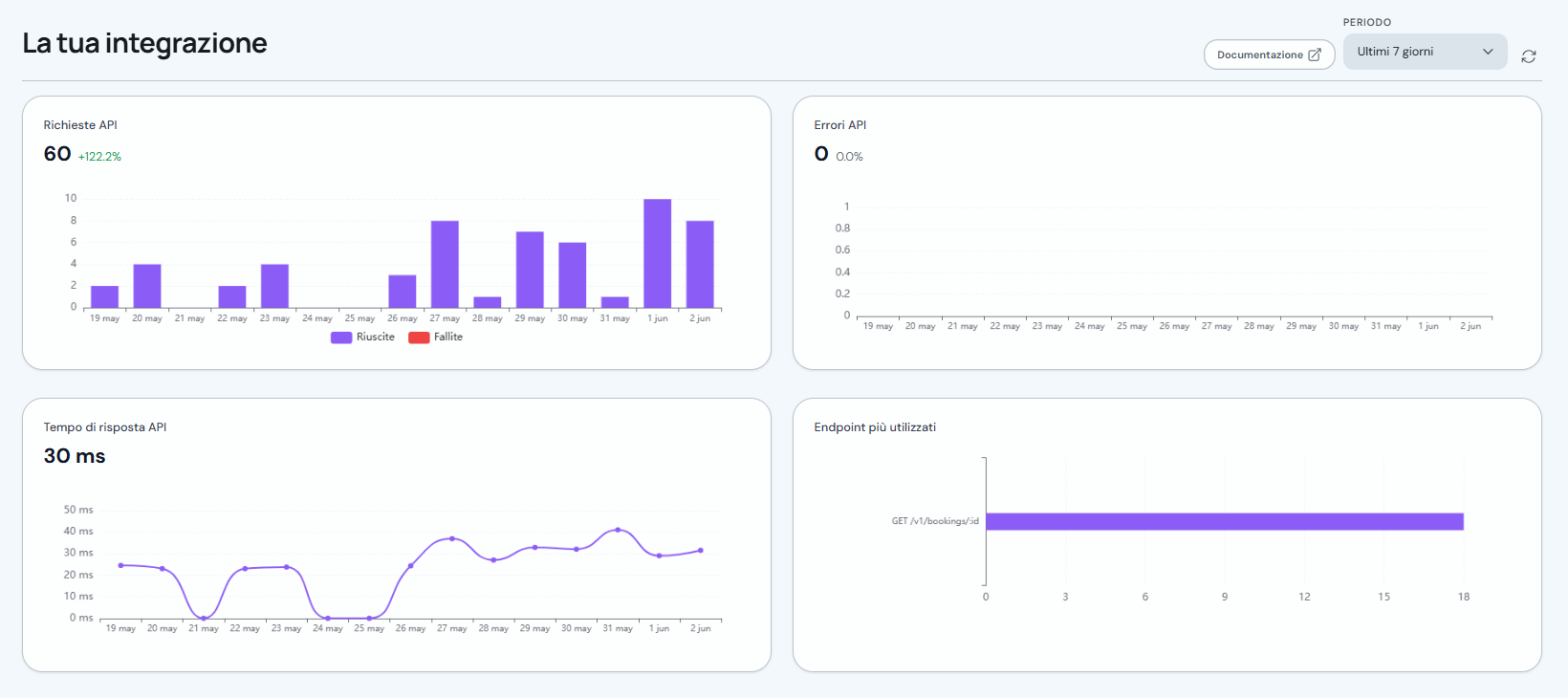This screenshot has width=1568, height=698.
Task: Click the GET /v1/bookings/:id endpoint label
Action: 935,521
